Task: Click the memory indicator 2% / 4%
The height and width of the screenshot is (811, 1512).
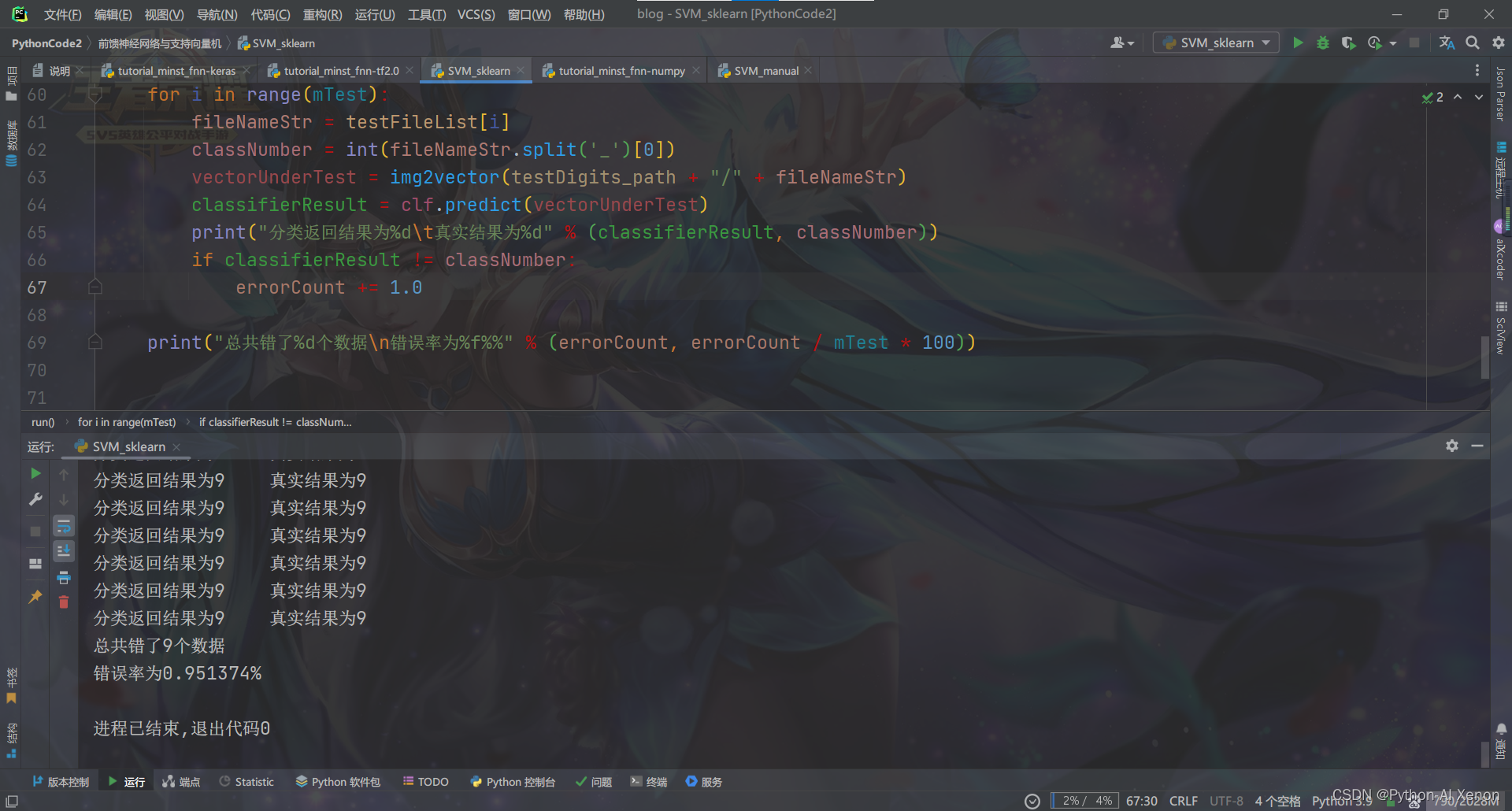Action: (1084, 801)
